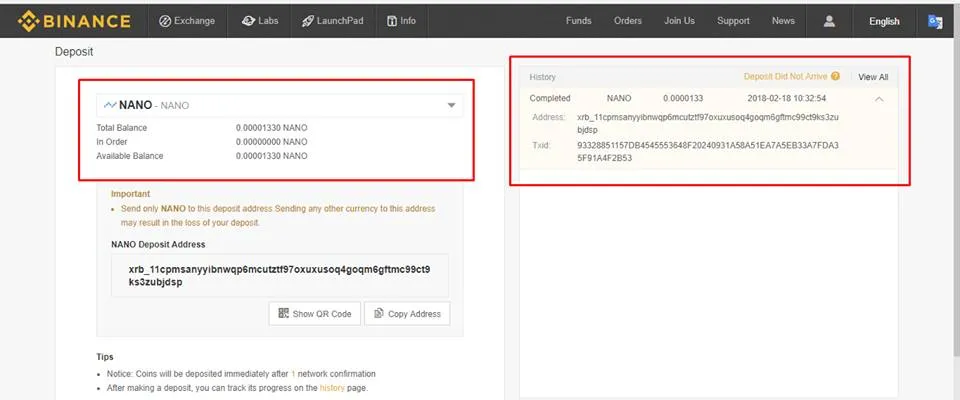Click the 0.0000133 deposit amount
Image resolution: width=960 pixels, height=400 pixels.
[x=683, y=98]
